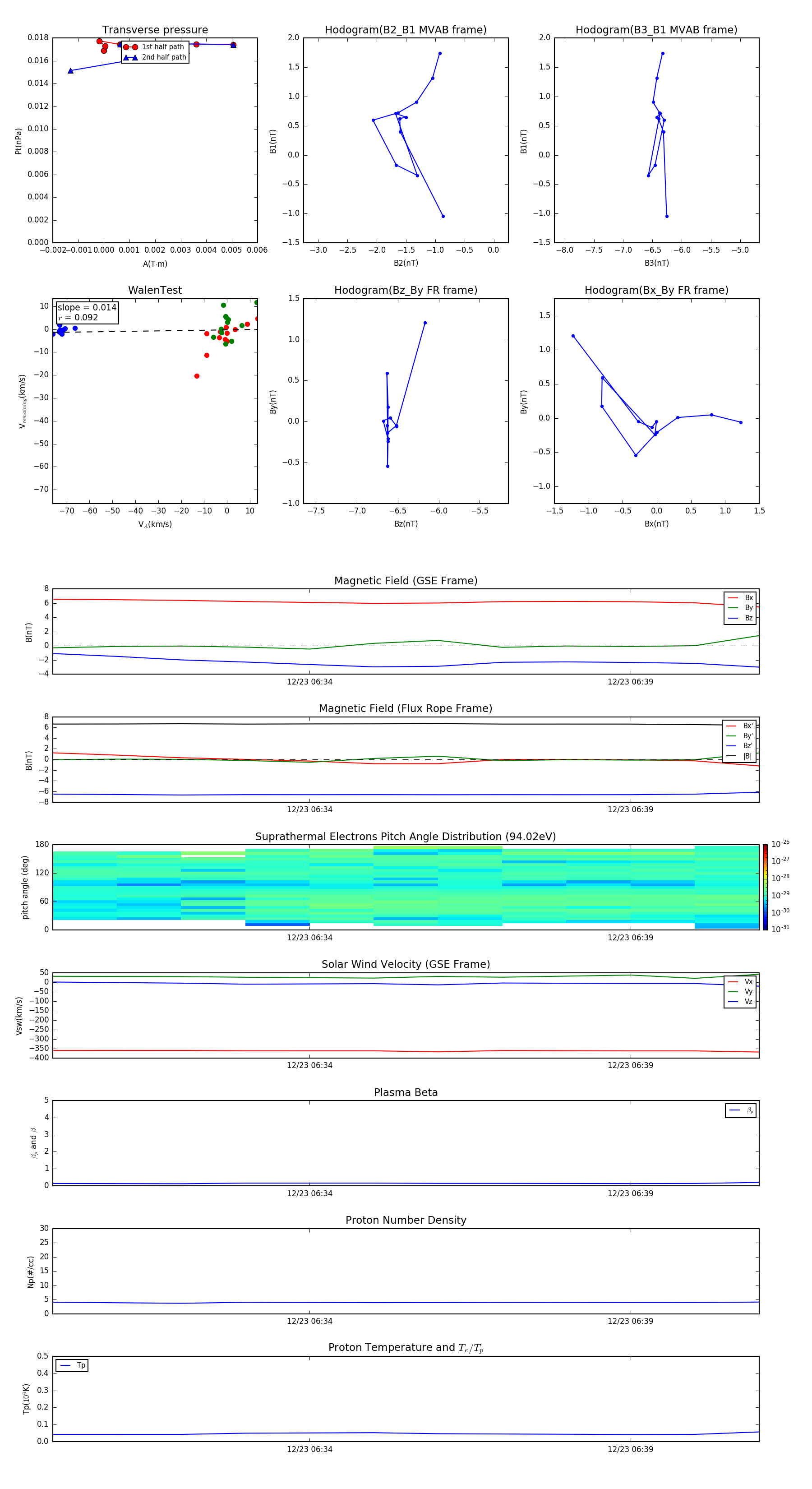Click the 'Solar Wind Velocity (GSE Frame)' title
812x1489 pixels.
point(406,965)
